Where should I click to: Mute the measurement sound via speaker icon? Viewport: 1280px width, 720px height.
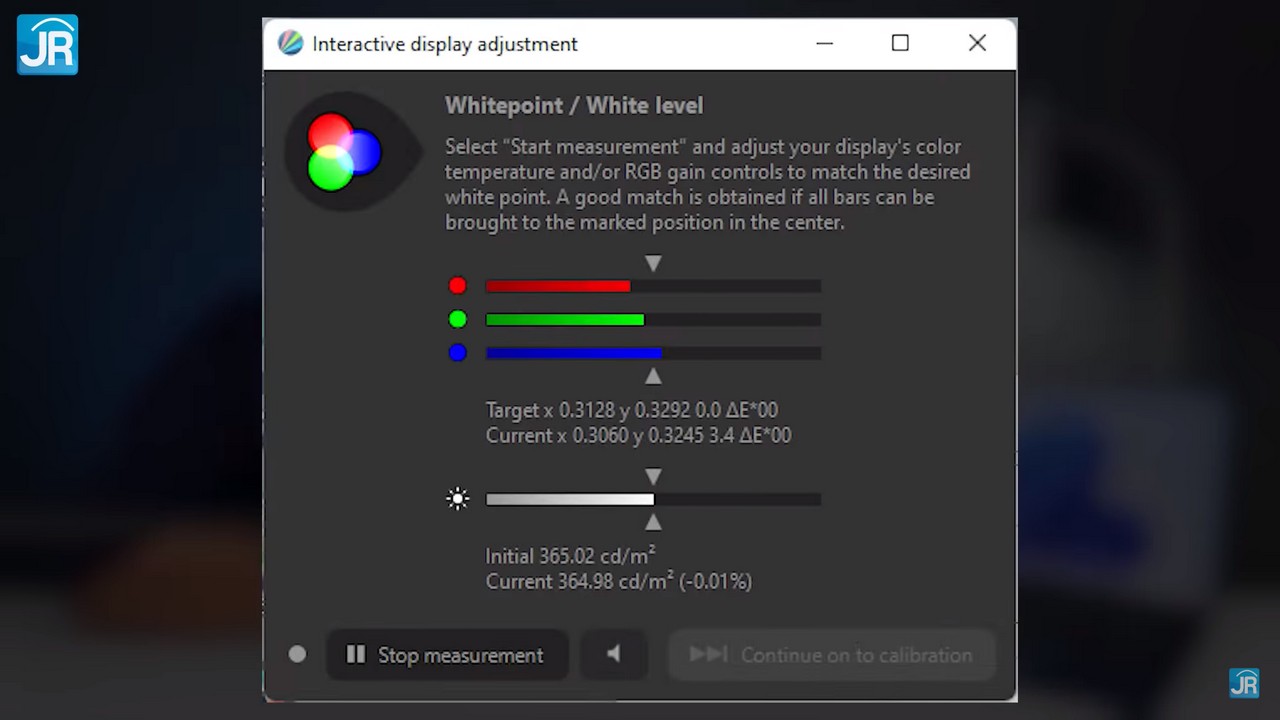(x=614, y=655)
